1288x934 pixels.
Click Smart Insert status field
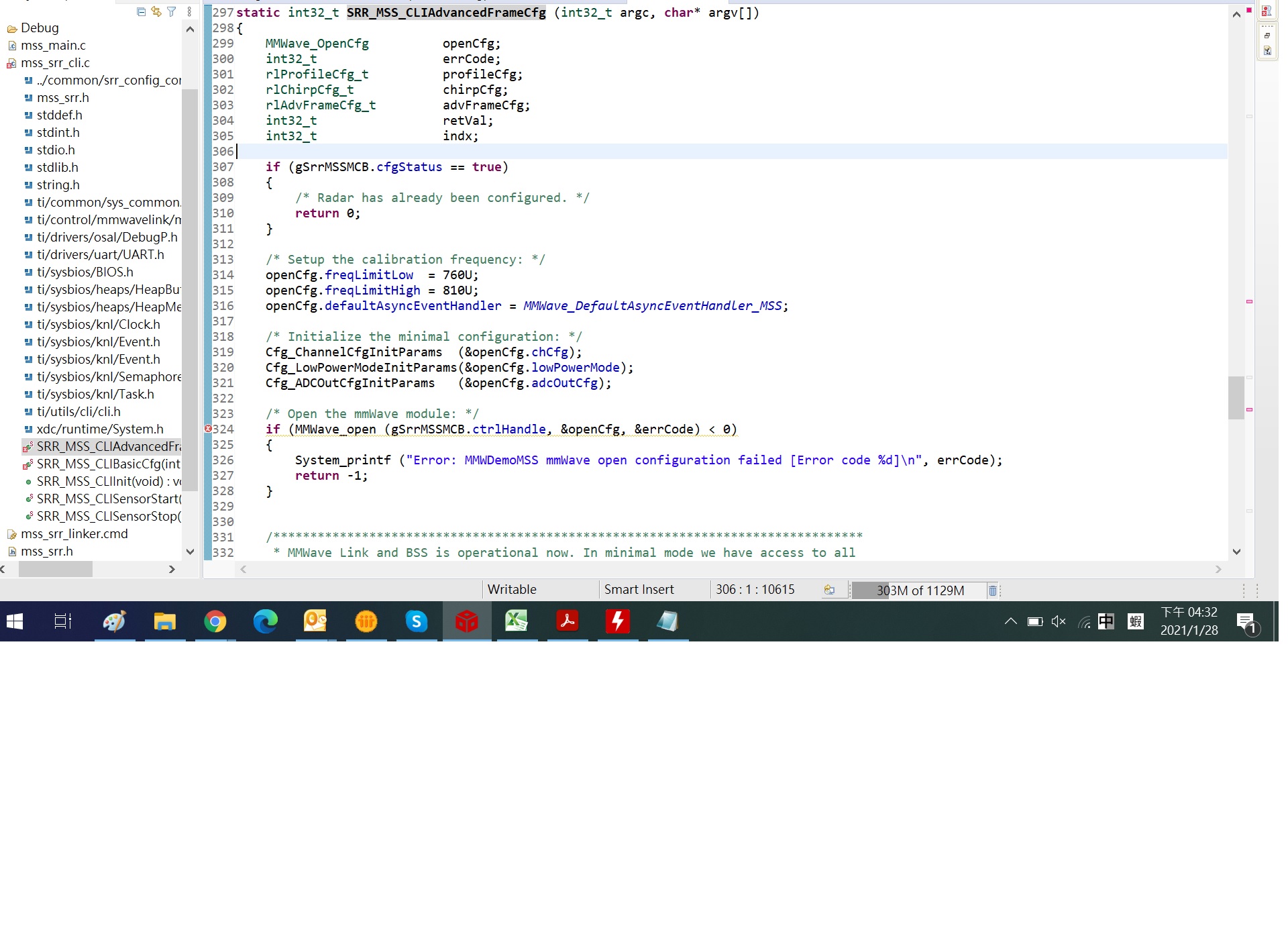click(x=639, y=590)
